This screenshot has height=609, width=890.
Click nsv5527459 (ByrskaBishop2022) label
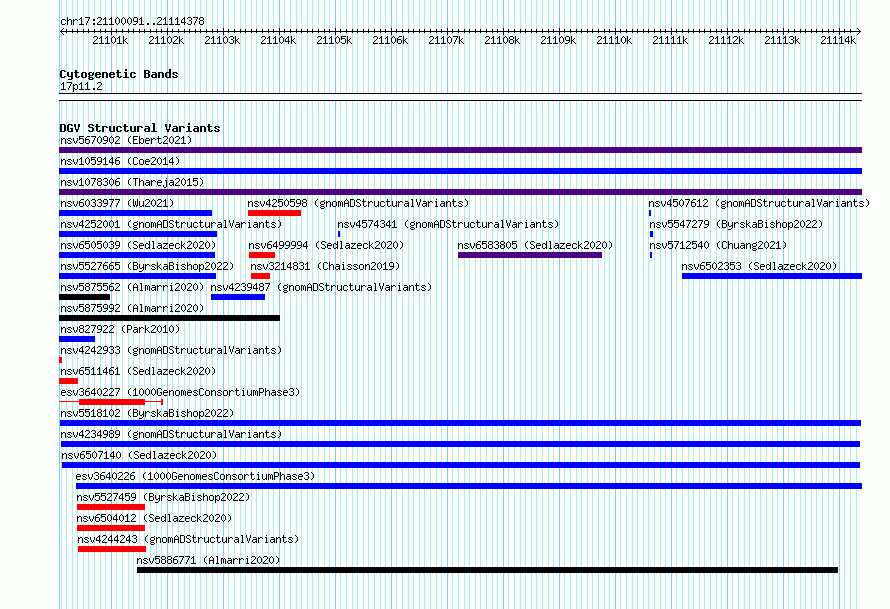coord(163,497)
